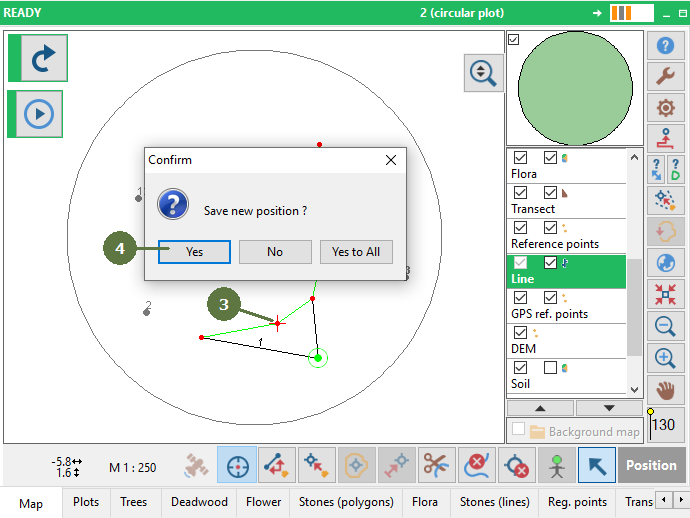Close the Confirm dialog with X
Screen dimensions: 690x518
391,160
